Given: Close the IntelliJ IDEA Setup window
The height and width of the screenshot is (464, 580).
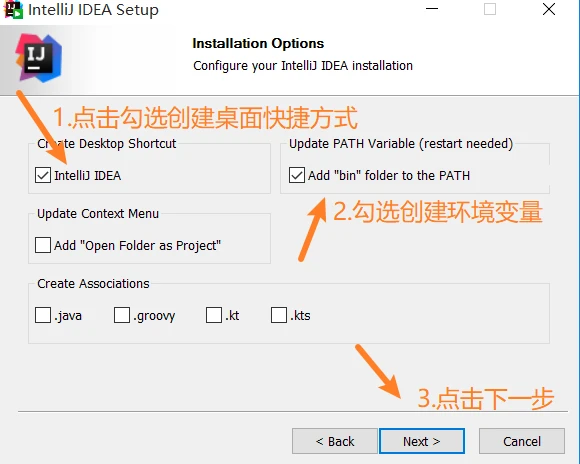Looking at the screenshot, I should [549, 9].
